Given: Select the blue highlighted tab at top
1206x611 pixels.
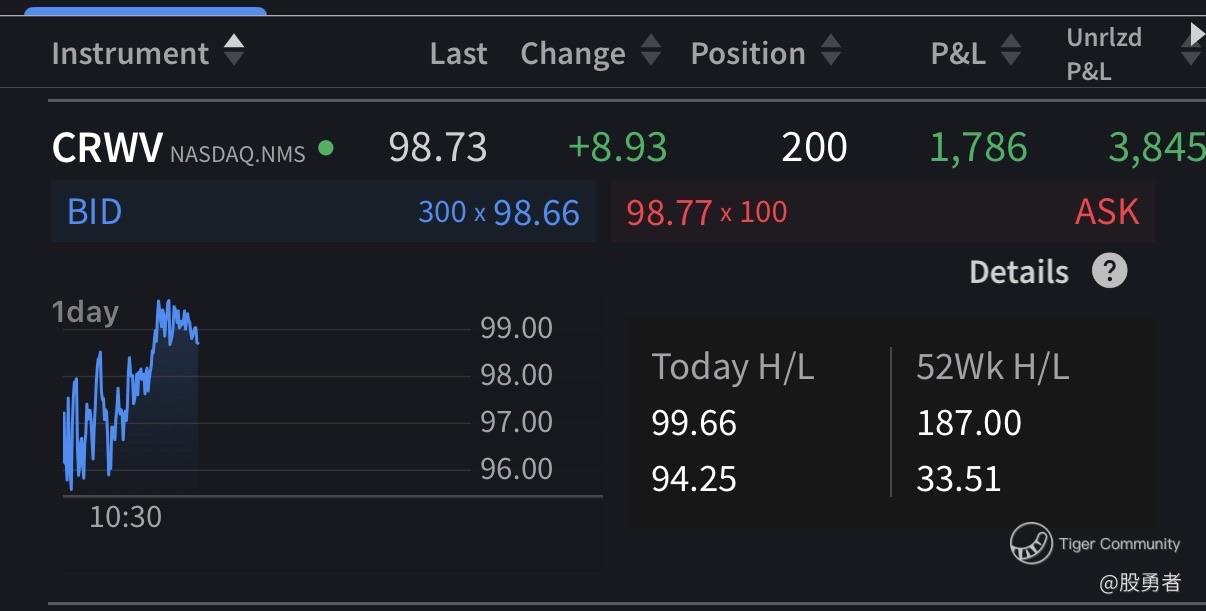Looking at the screenshot, I should [x=145, y=11].
